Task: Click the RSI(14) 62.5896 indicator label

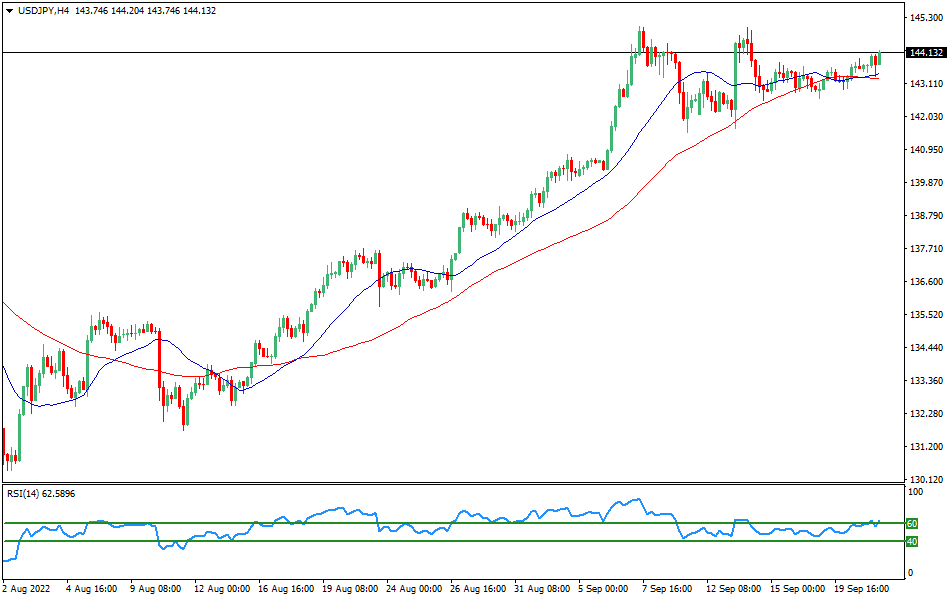Action: point(41,493)
